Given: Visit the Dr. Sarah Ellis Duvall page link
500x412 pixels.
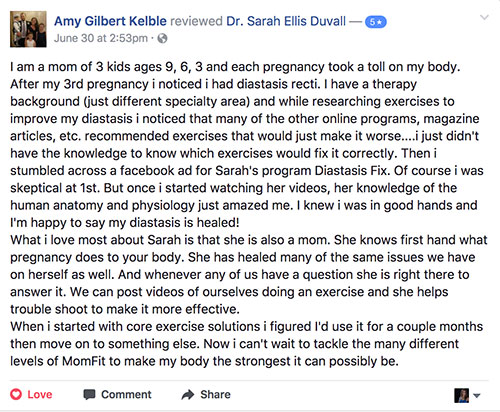Looking at the screenshot, I should point(286,21).
